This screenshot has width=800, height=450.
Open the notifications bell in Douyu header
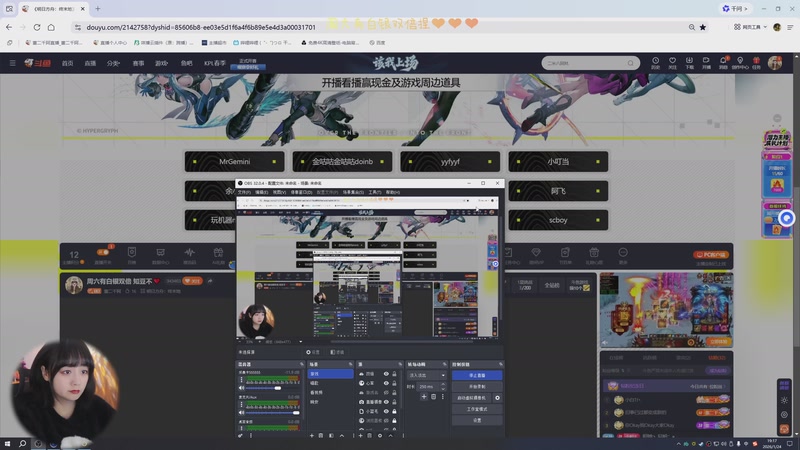coord(723,61)
